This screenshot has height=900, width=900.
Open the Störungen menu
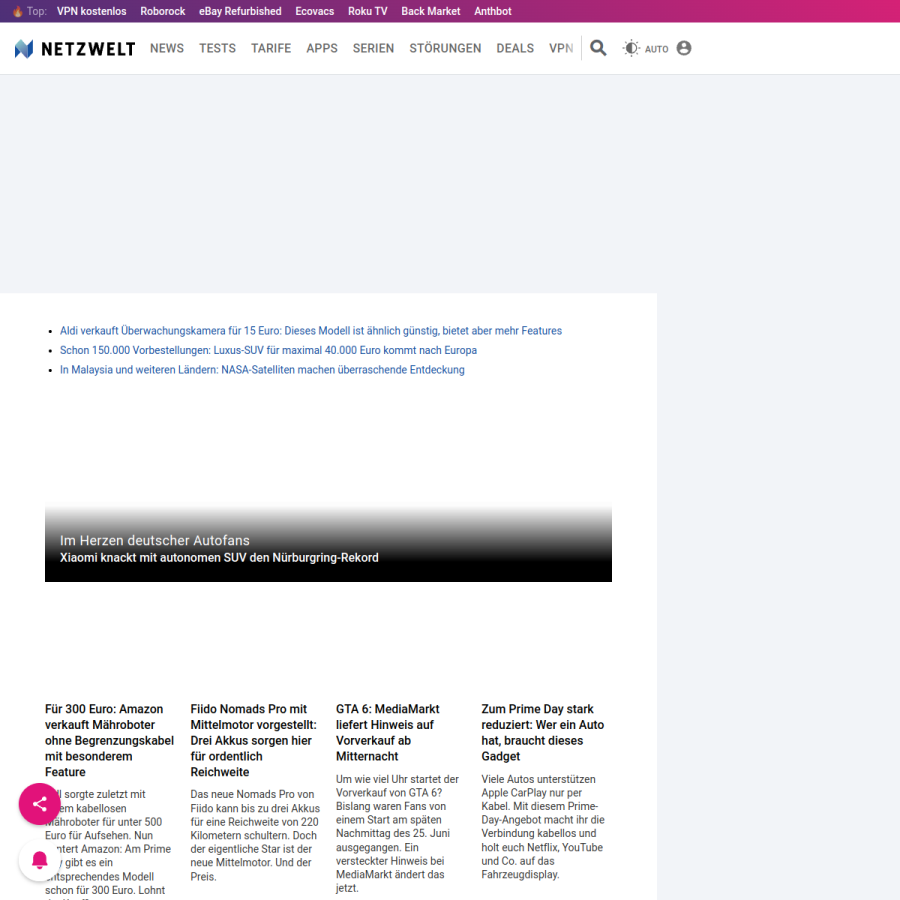445,48
